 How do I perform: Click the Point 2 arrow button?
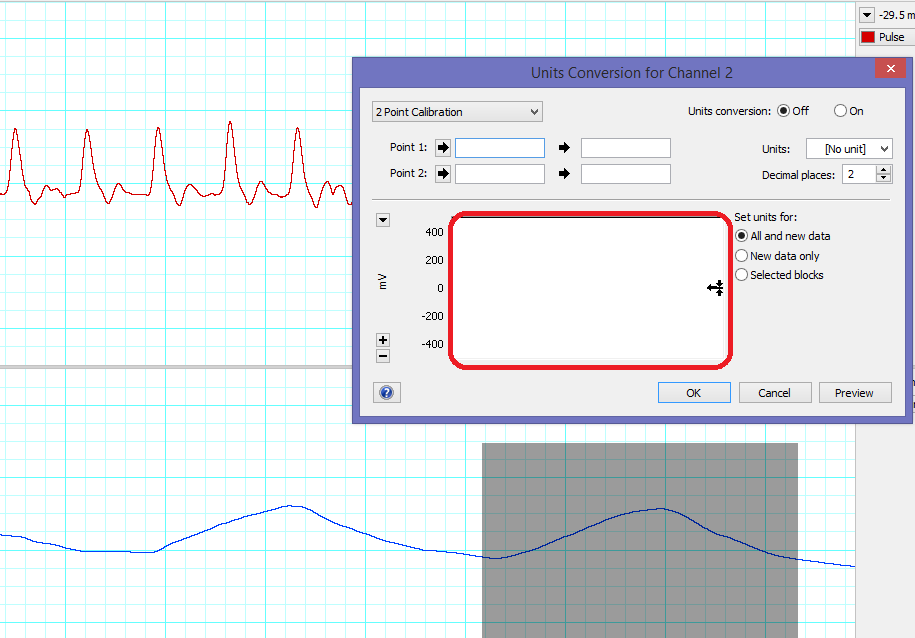click(x=444, y=174)
